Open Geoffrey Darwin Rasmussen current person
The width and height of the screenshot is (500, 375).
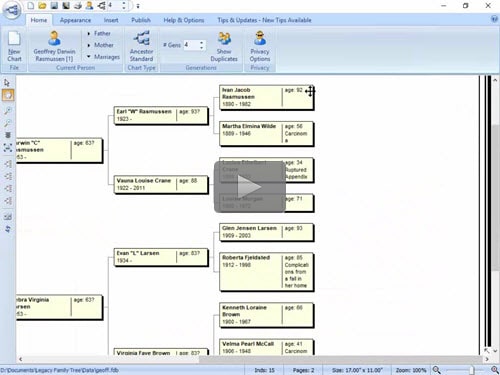coord(54,47)
